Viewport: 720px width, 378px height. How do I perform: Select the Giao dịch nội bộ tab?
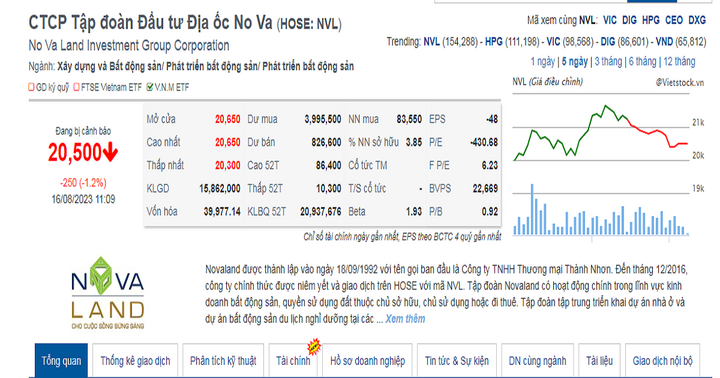(x=662, y=361)
